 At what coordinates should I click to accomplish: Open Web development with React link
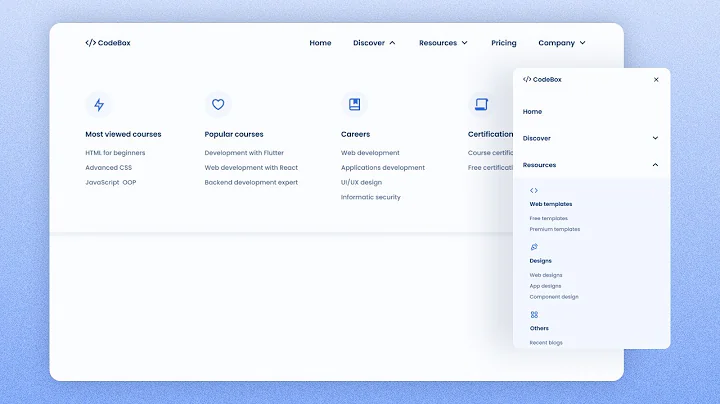pos(251,168)
